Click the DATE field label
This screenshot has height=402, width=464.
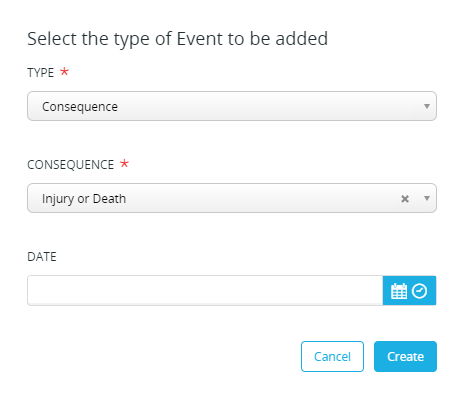point(42,257)
